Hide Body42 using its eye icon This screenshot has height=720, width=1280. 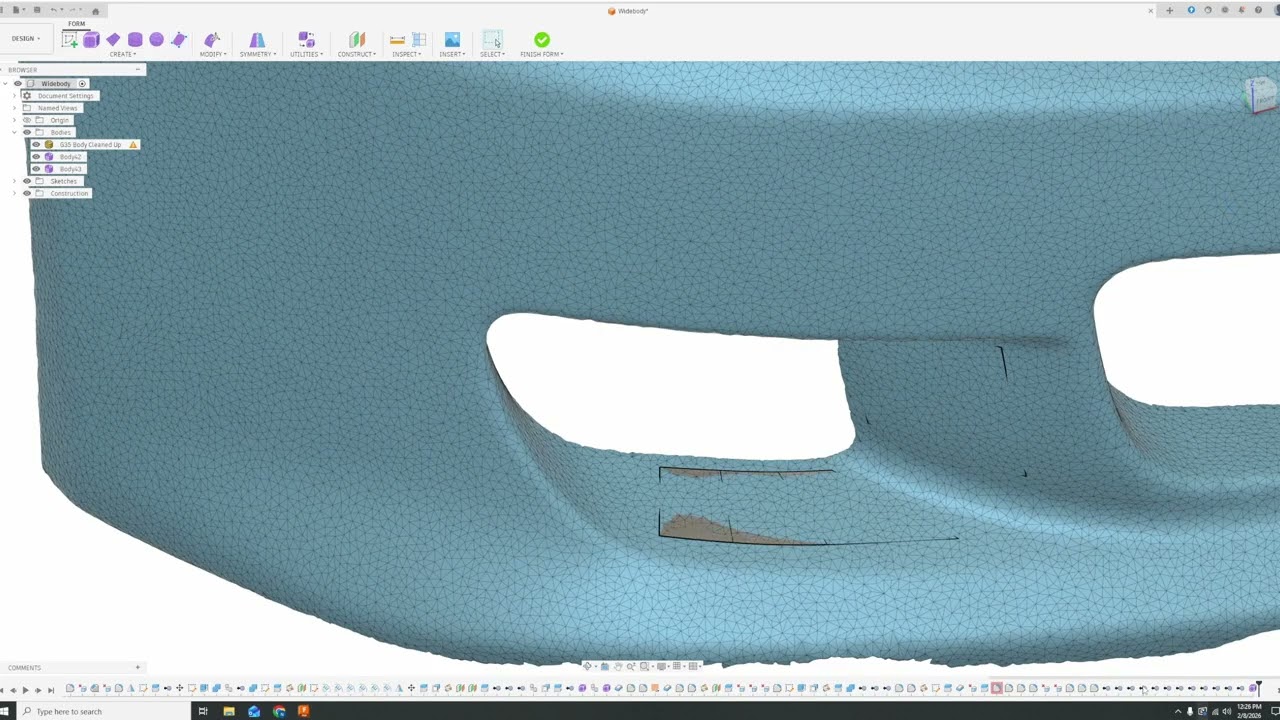tap(36, 157)
